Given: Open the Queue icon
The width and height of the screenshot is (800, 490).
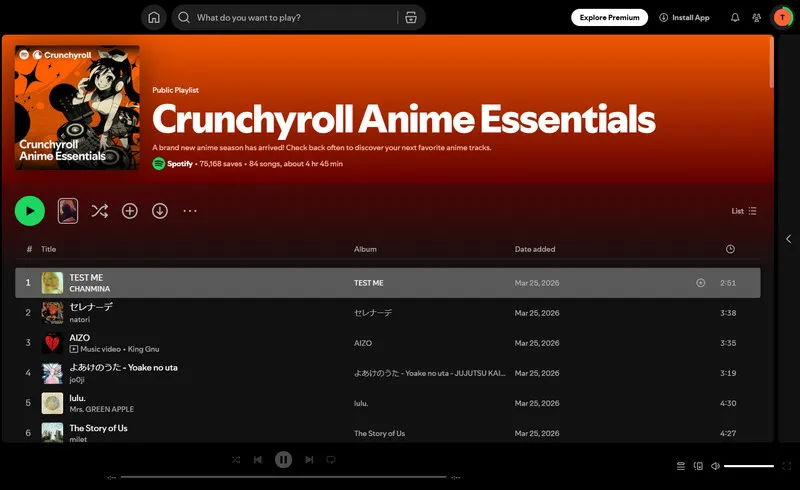Looking at the screenshot, I should pos(681,466).
